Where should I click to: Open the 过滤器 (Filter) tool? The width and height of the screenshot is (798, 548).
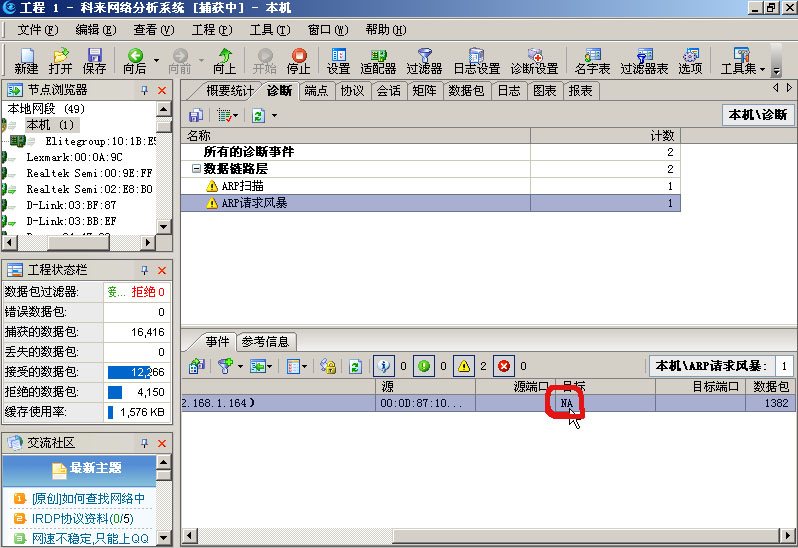(425, 61)
